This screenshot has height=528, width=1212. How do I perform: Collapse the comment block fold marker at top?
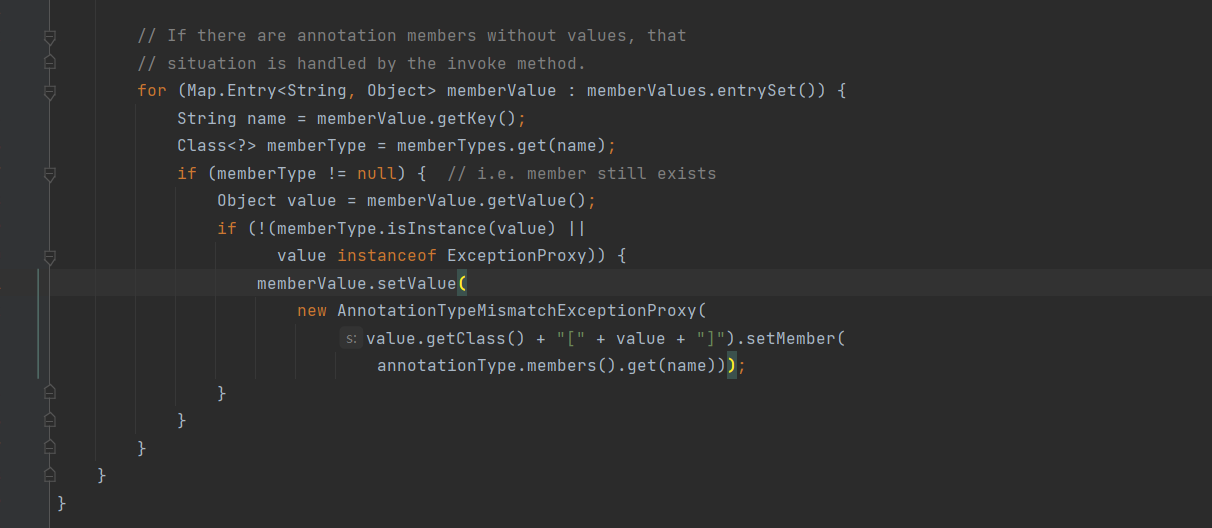[49, 36]
